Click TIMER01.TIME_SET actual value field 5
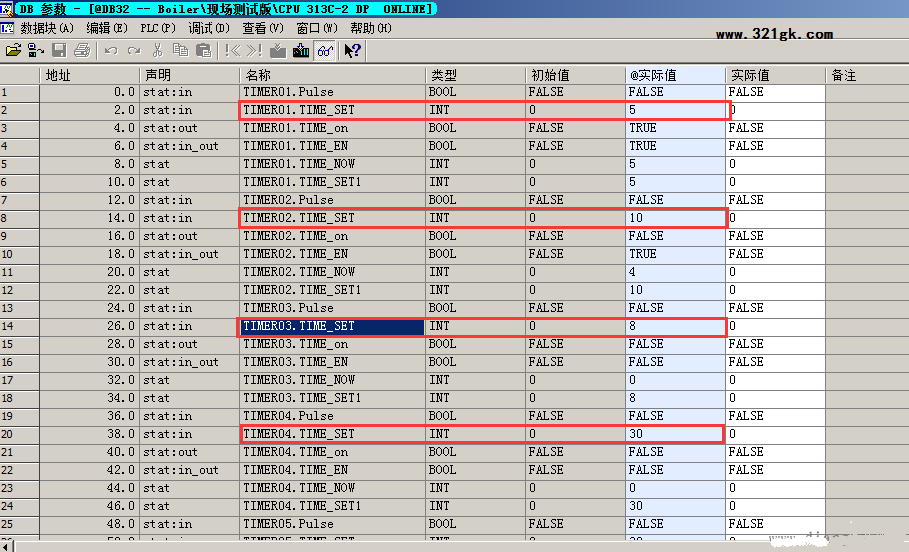This screenshot has height=552, width=909. (x=674, y=110)
